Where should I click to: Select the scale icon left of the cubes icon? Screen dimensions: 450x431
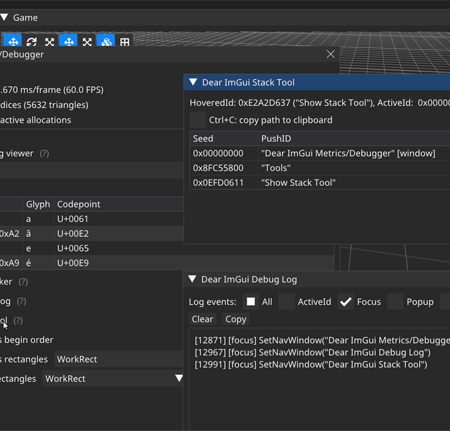point(87,42)
